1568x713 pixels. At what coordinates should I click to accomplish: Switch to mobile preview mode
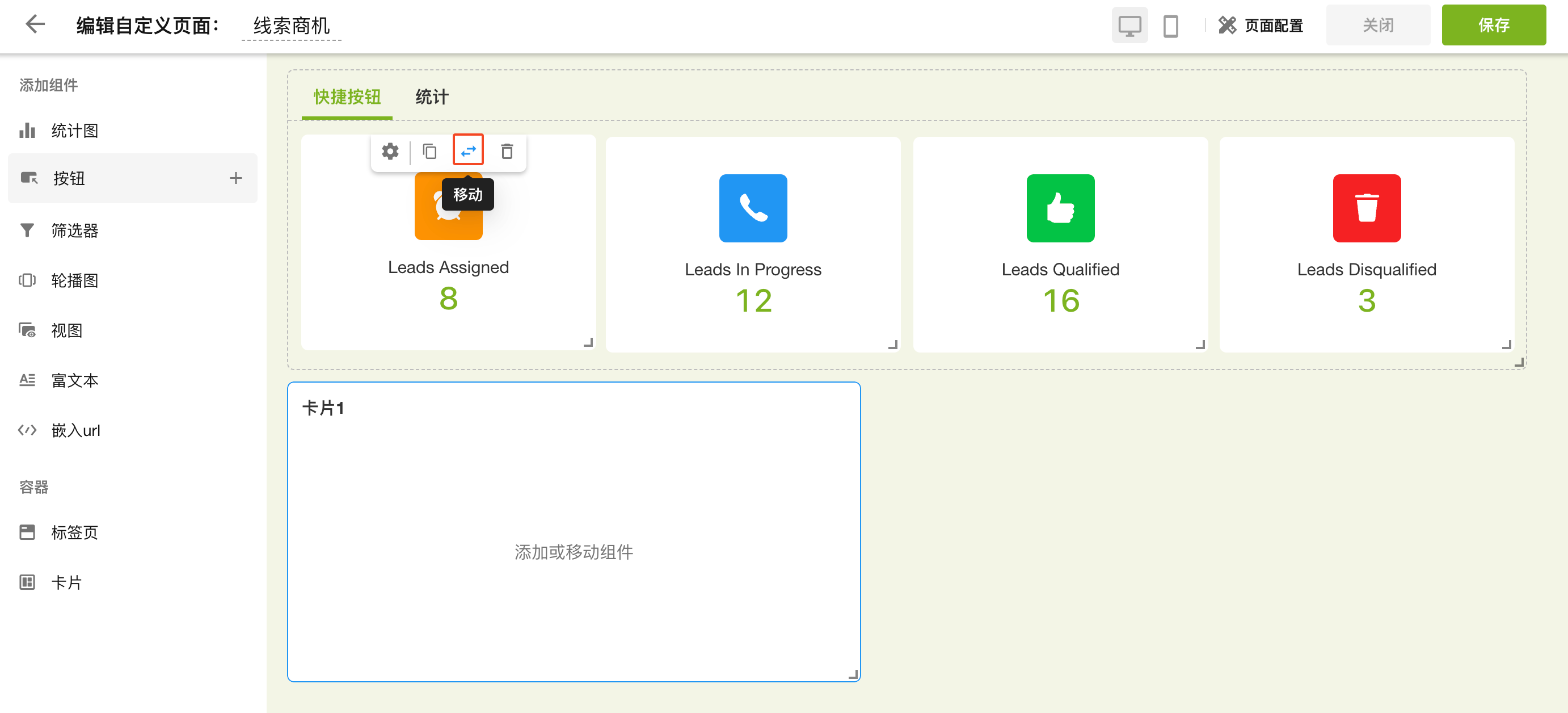(x=1170, y=26)
